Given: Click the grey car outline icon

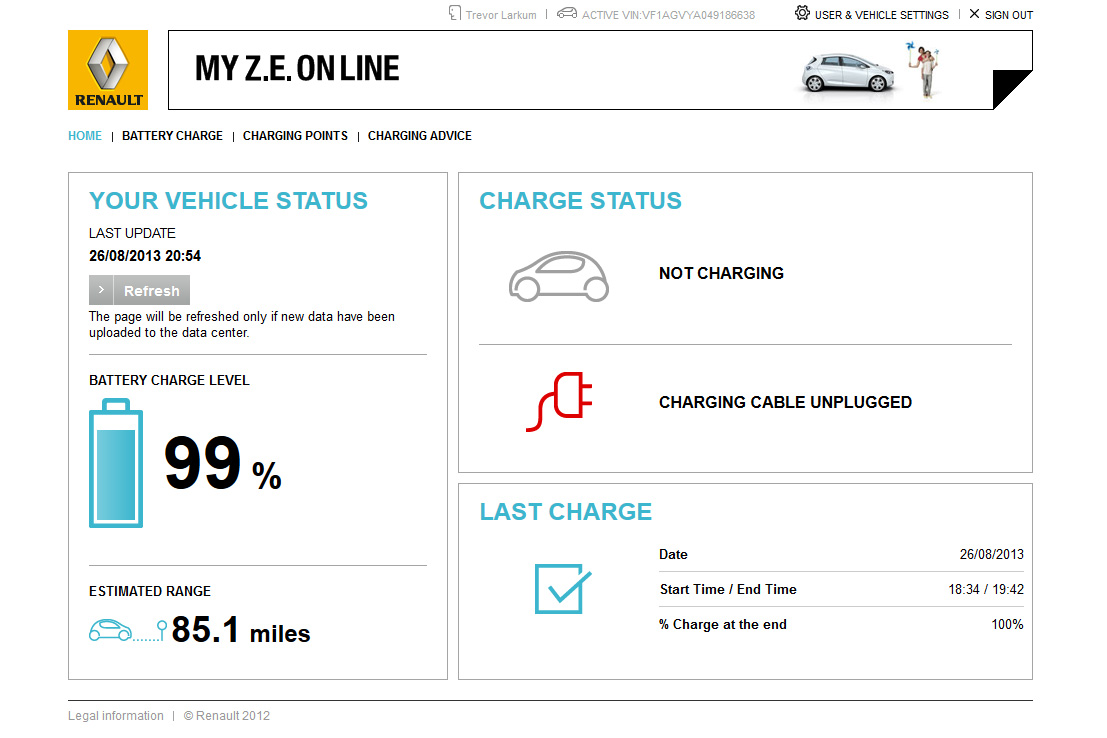Looking at the screenshot, I should (x=559, y=276).
